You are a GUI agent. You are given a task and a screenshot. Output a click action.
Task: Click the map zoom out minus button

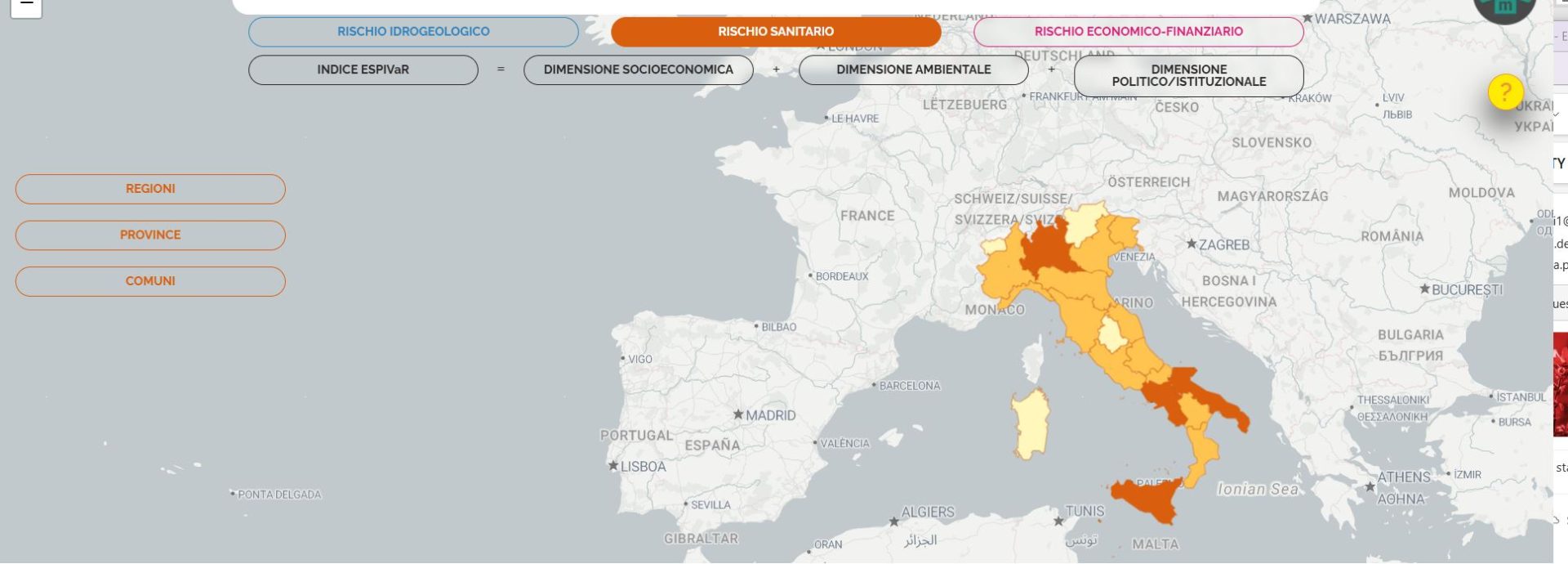pyautogui.click(x=26, y=5)
